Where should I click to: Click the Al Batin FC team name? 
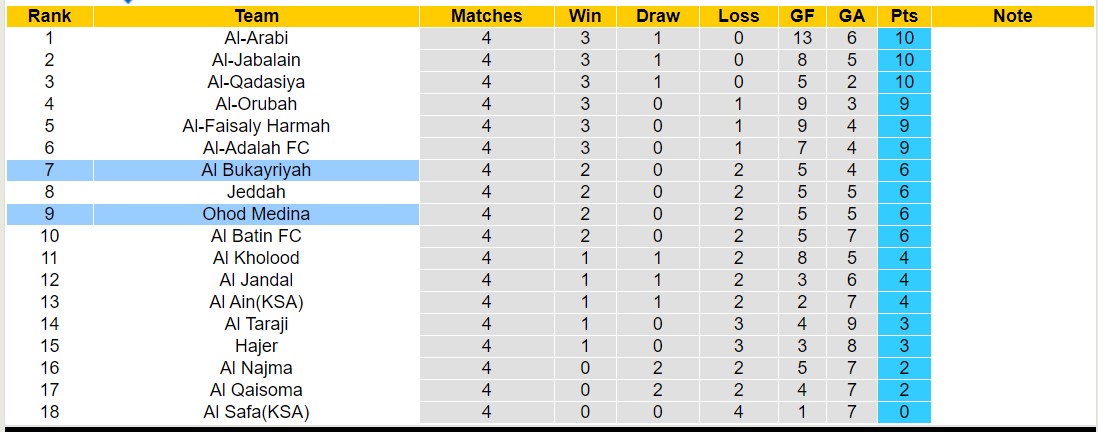pyautogui.click(x=256, y=236)
